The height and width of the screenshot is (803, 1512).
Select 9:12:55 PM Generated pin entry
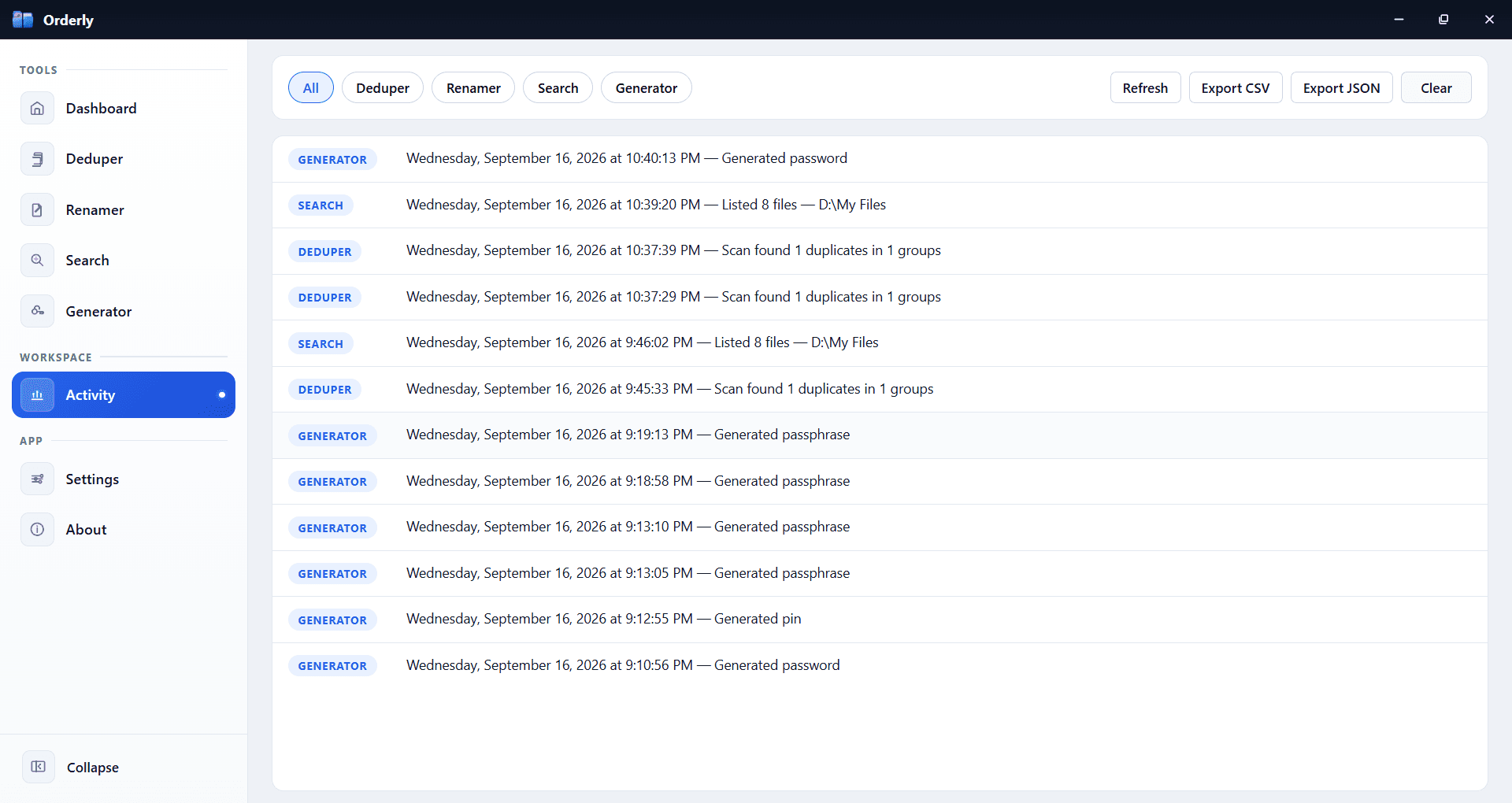[x=880, y=620]
